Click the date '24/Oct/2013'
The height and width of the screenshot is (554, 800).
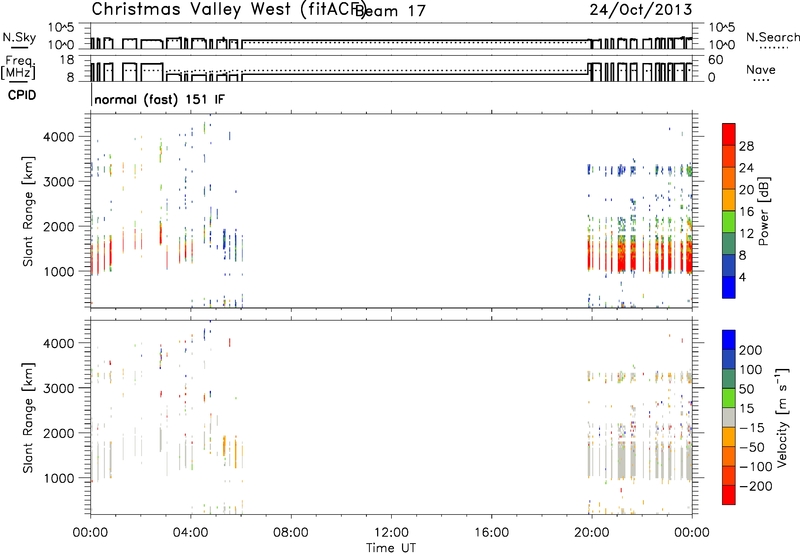[x=641, y=9]
